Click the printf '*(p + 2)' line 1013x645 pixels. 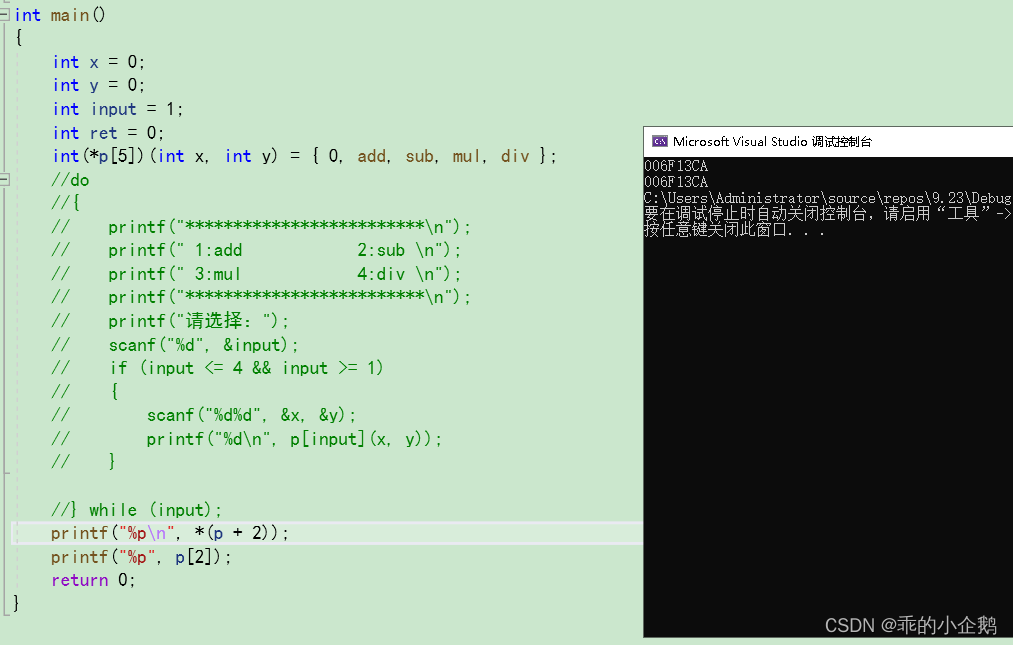pyautogui.click(x=170, y=533)
